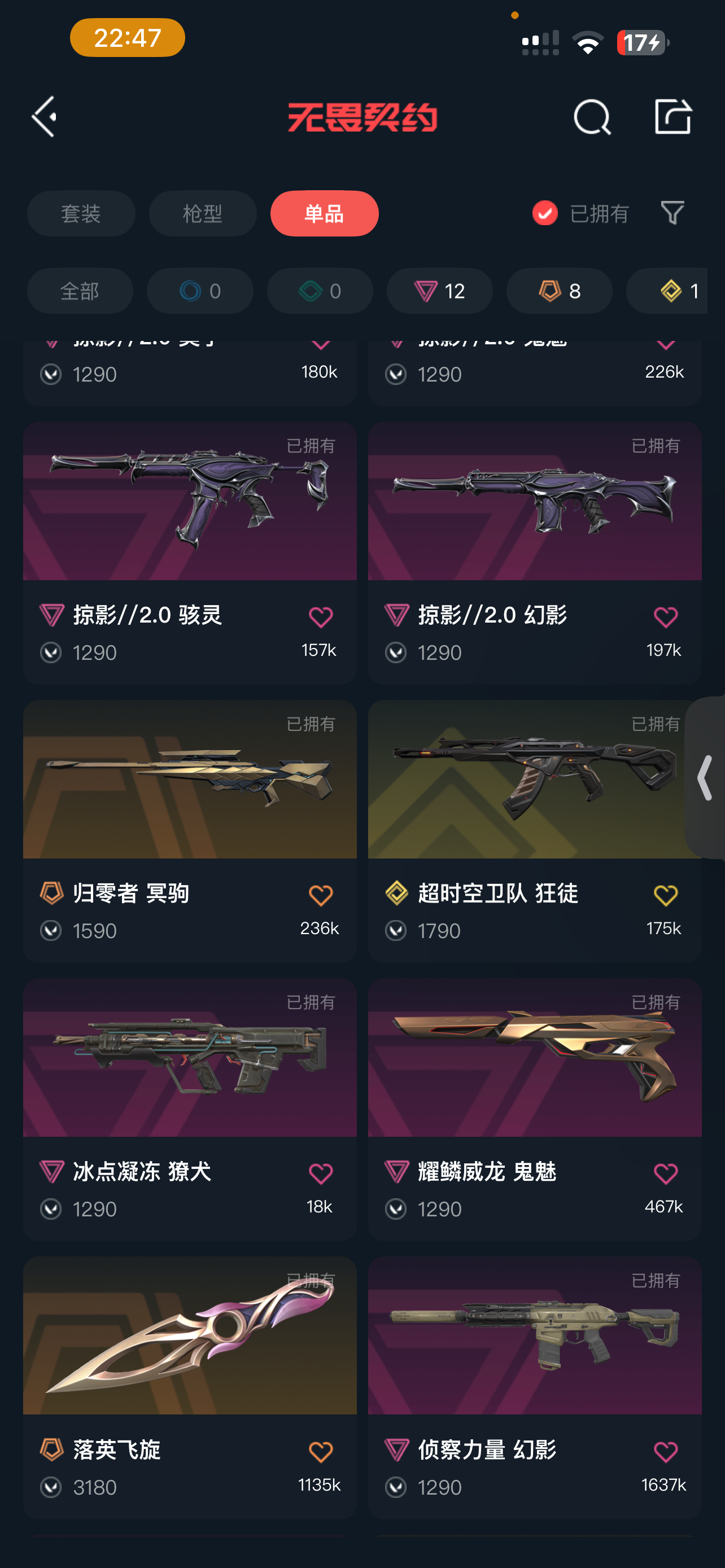Viewport: 725px width, 1568px height.
Task: Go back with the left arrow icon
Action: click(45, 116)
